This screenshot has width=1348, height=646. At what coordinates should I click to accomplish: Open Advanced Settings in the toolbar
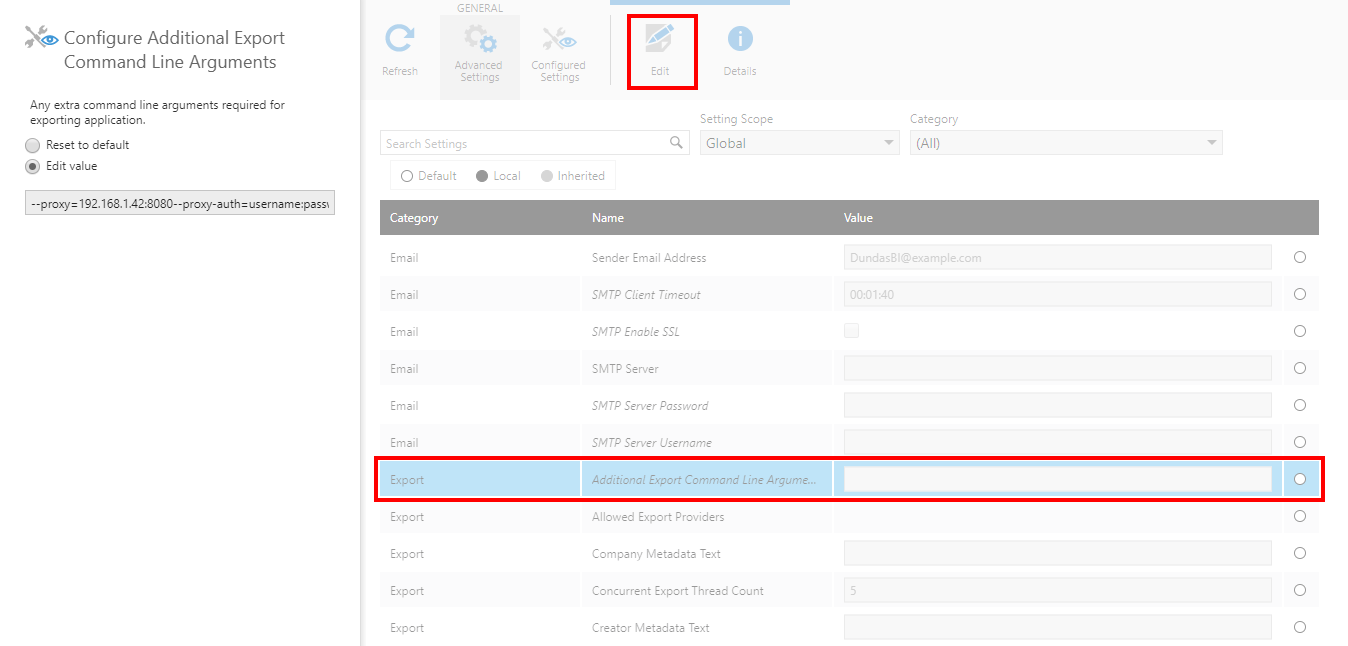[x=479, y=55]
